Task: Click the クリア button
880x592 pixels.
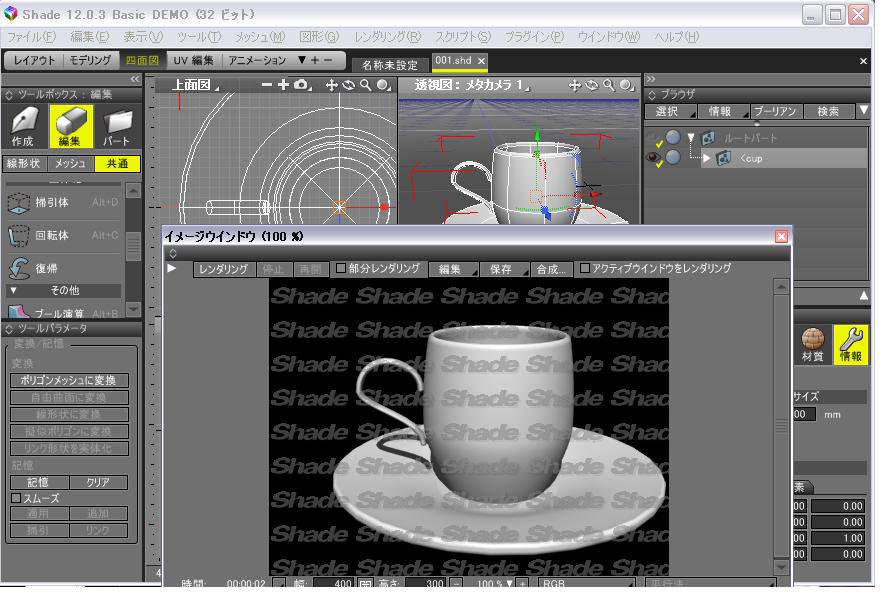Action: pyautogui.click(x=98, y=482)
